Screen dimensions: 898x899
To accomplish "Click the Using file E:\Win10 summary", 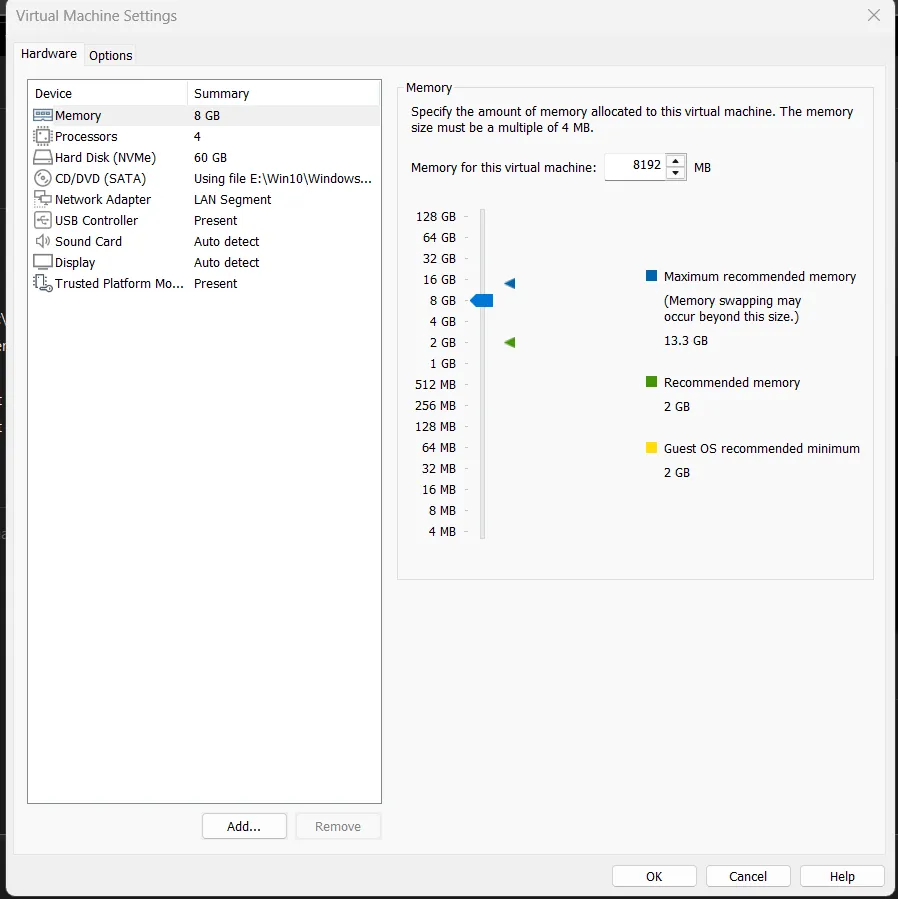I will (283, 178).
